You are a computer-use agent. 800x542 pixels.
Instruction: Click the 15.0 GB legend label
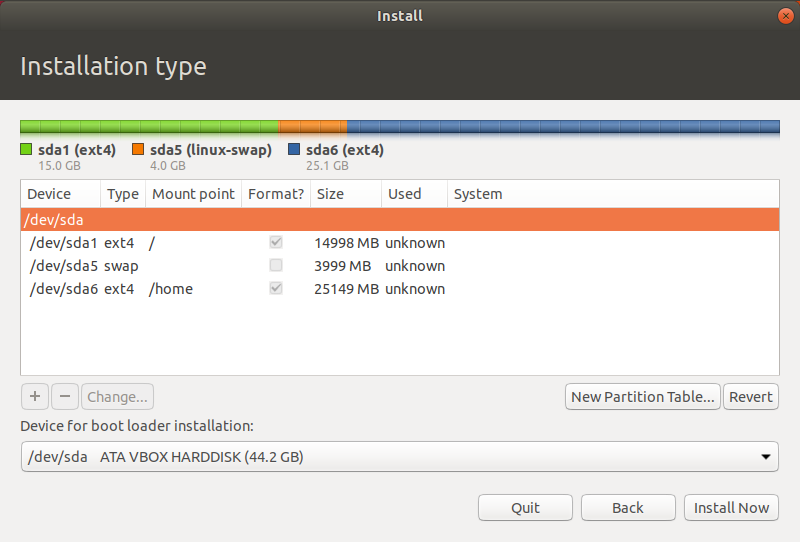pos(59,166)
